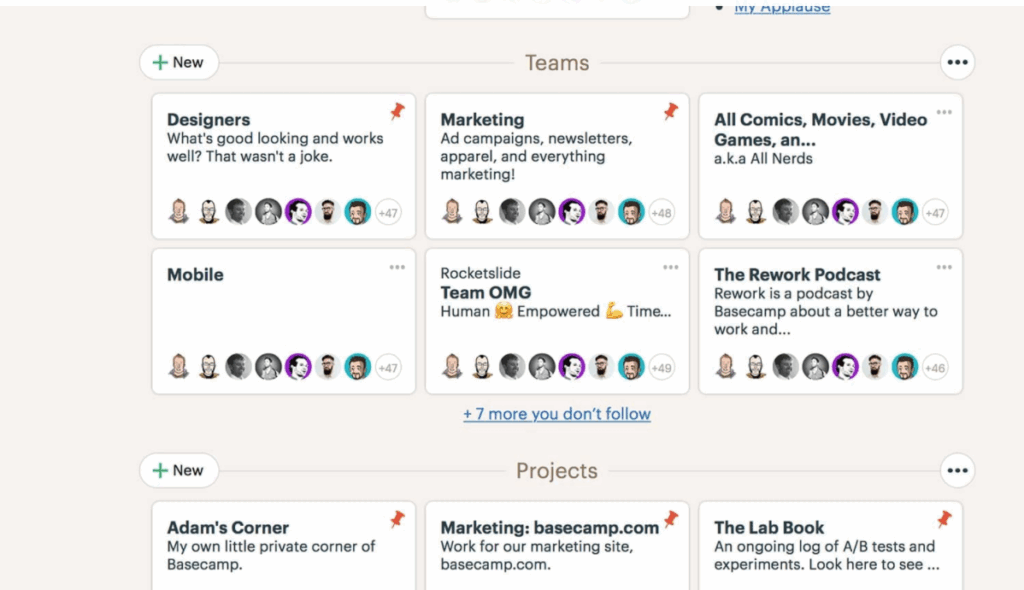
Task: Open the Projects section options menu
Action: [957, 470]
